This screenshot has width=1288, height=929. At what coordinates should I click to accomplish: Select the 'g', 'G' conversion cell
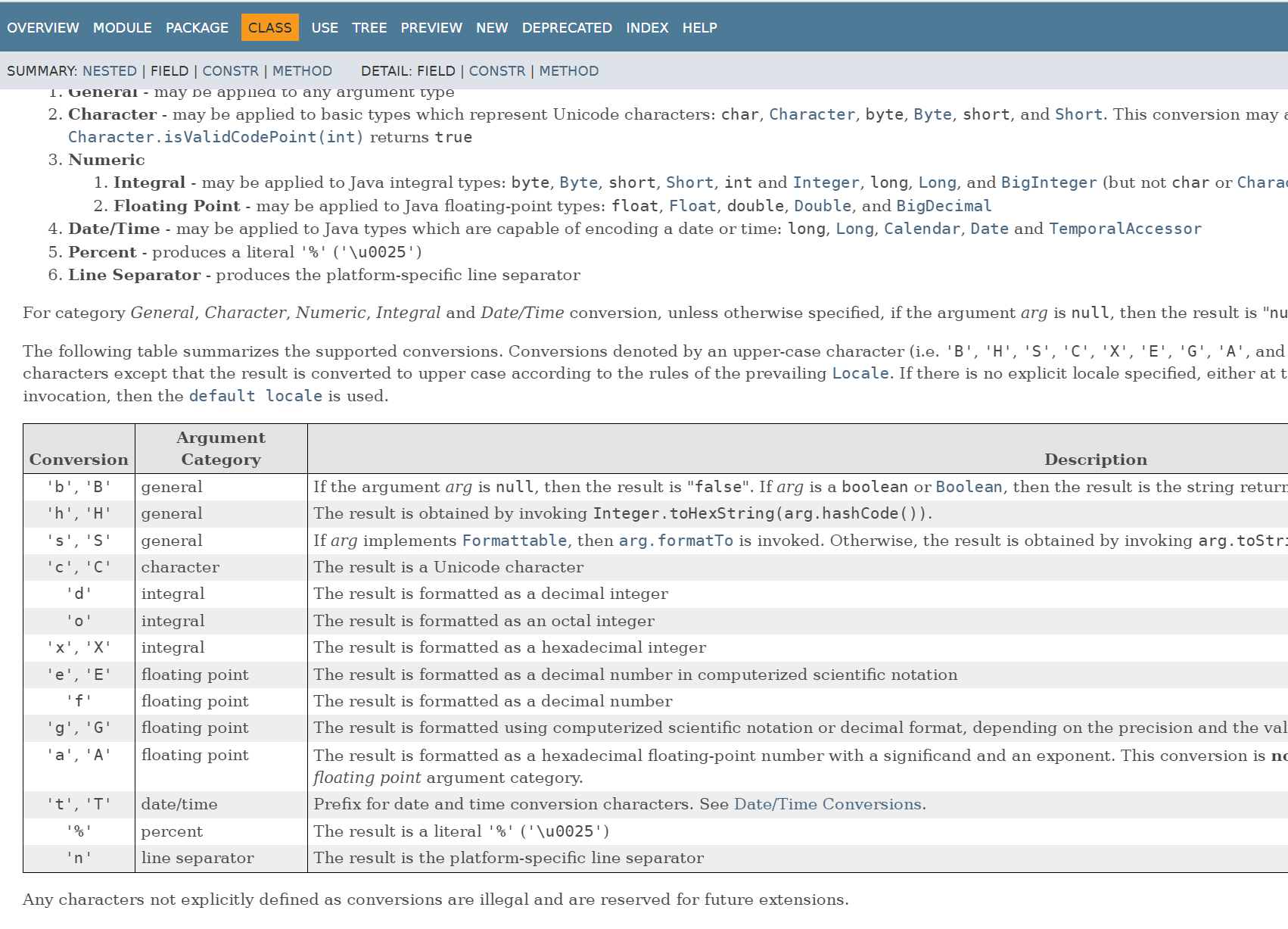[x=79, y=728]
